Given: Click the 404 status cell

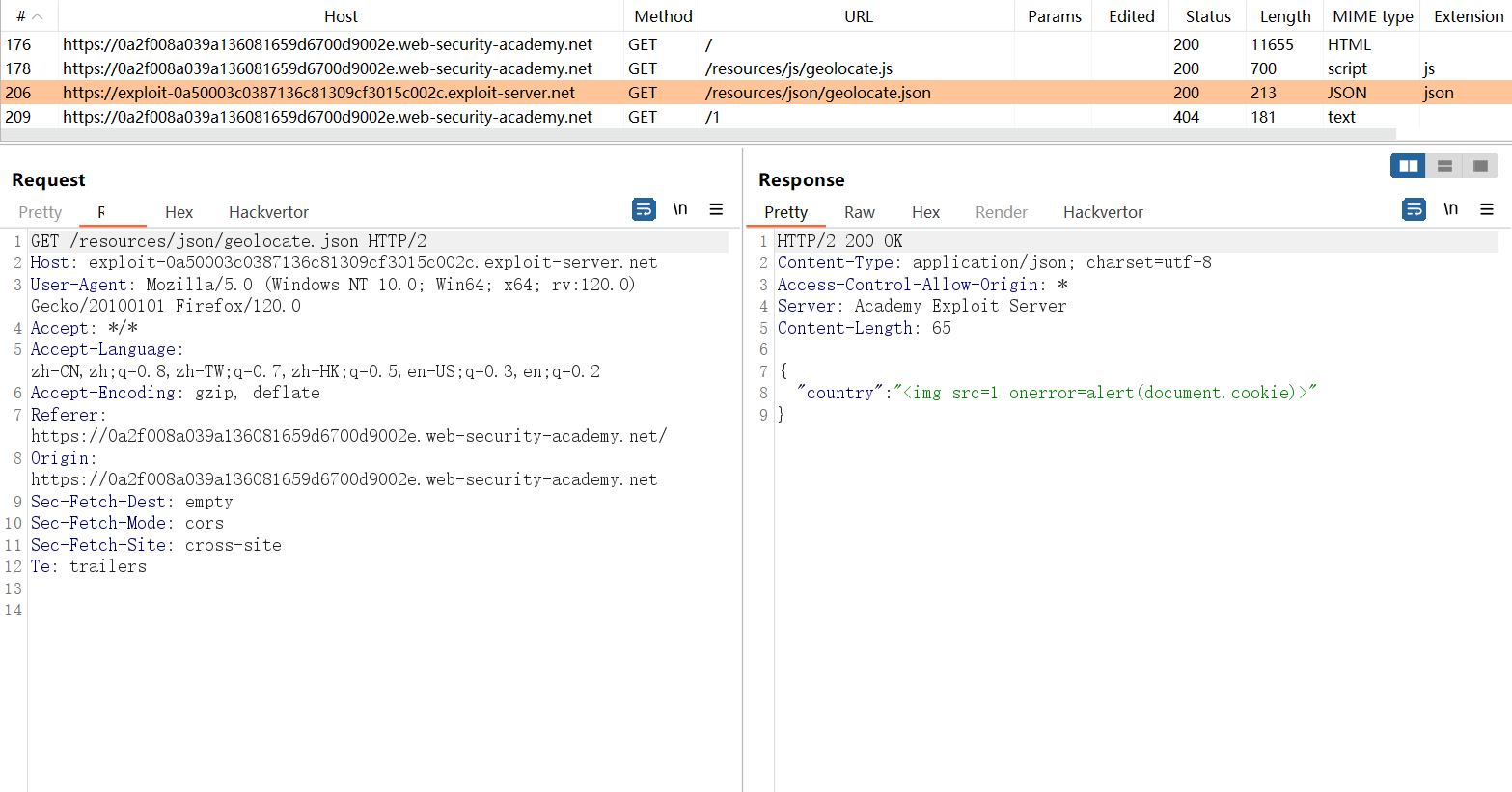Looking at the screenshot, I should 1186,117.
